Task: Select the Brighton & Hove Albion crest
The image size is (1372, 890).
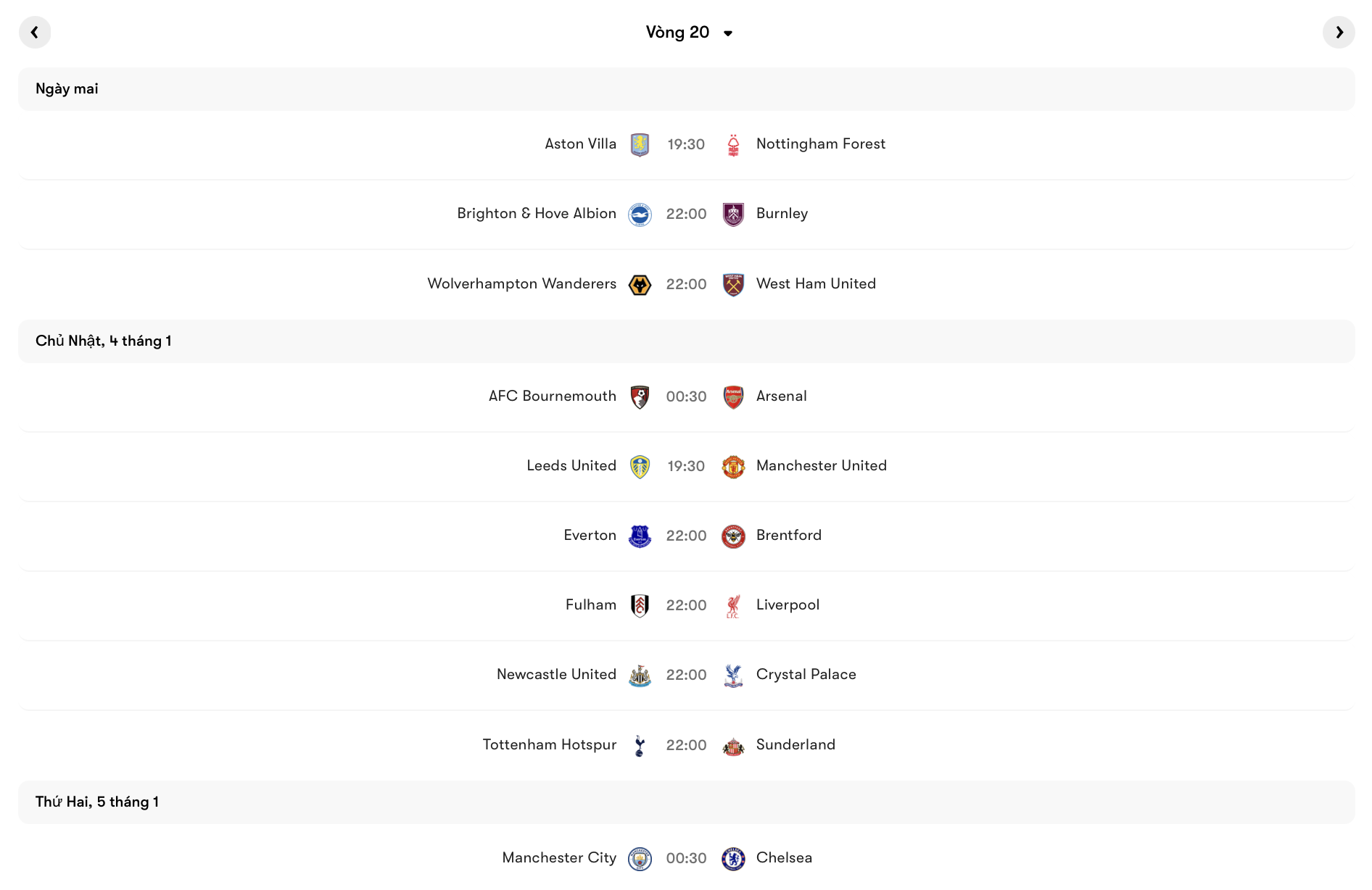Action: tap(641, 214)
